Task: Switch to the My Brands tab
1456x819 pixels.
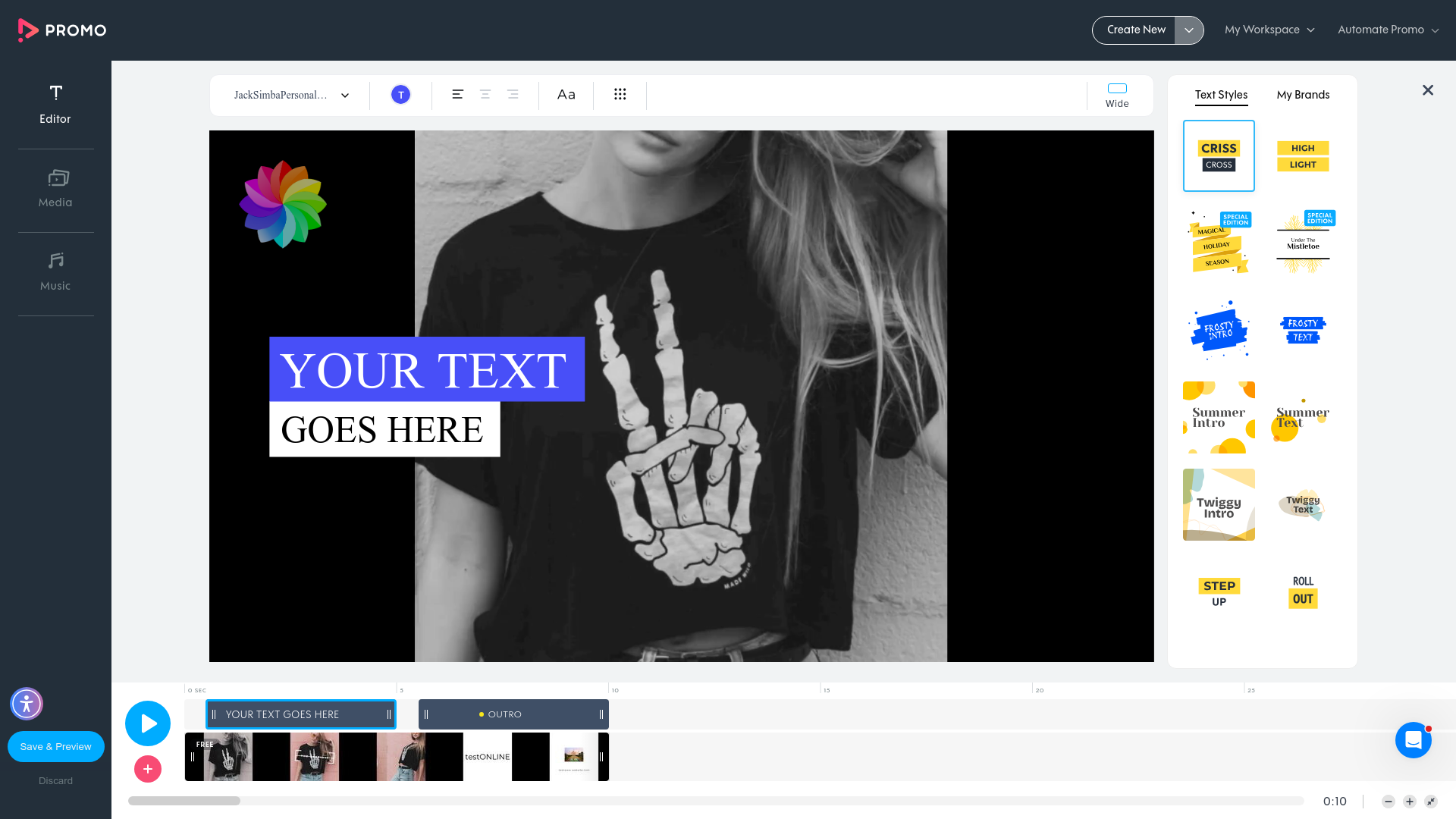Action: click(x=1303, y=95)
